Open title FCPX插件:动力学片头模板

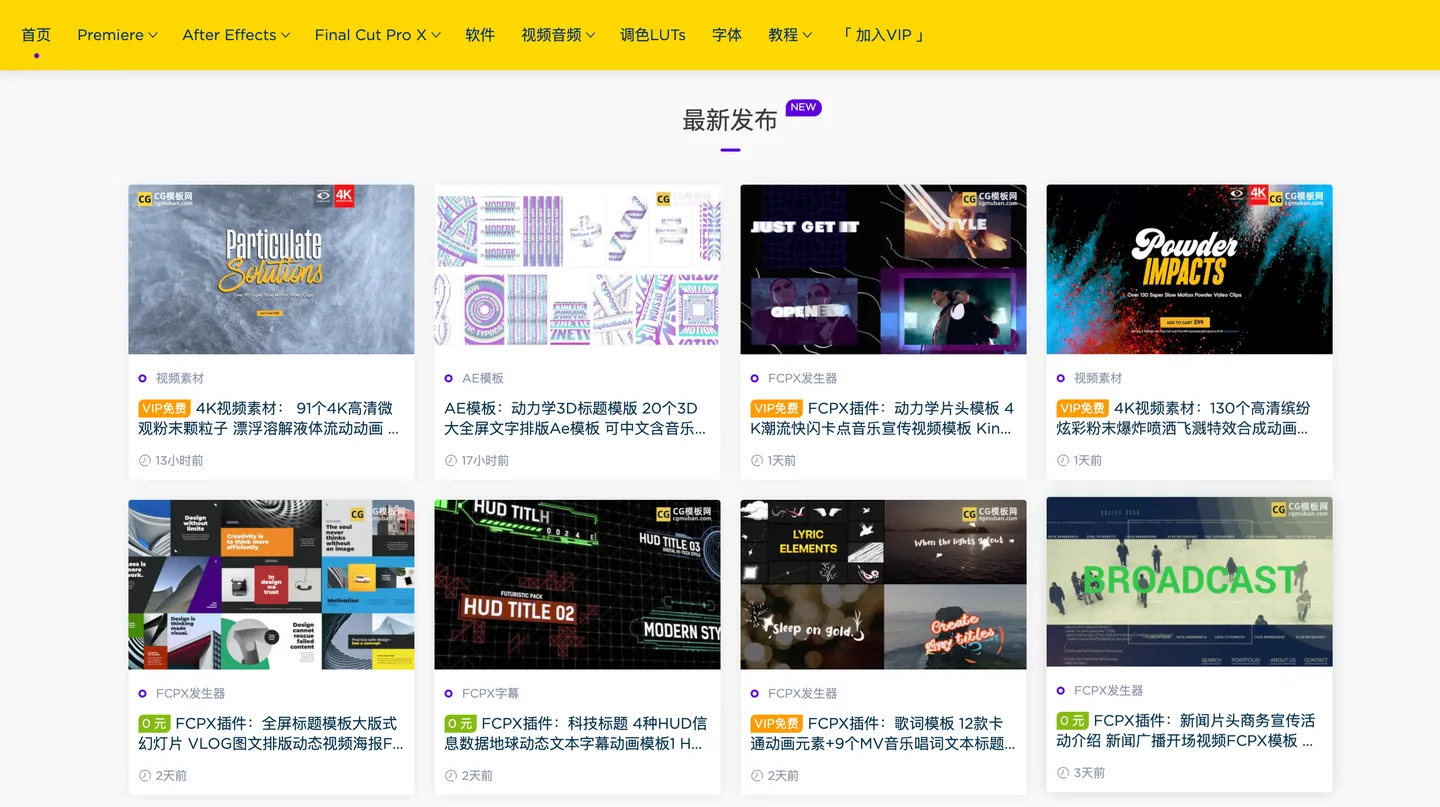(x=881, y=418)
